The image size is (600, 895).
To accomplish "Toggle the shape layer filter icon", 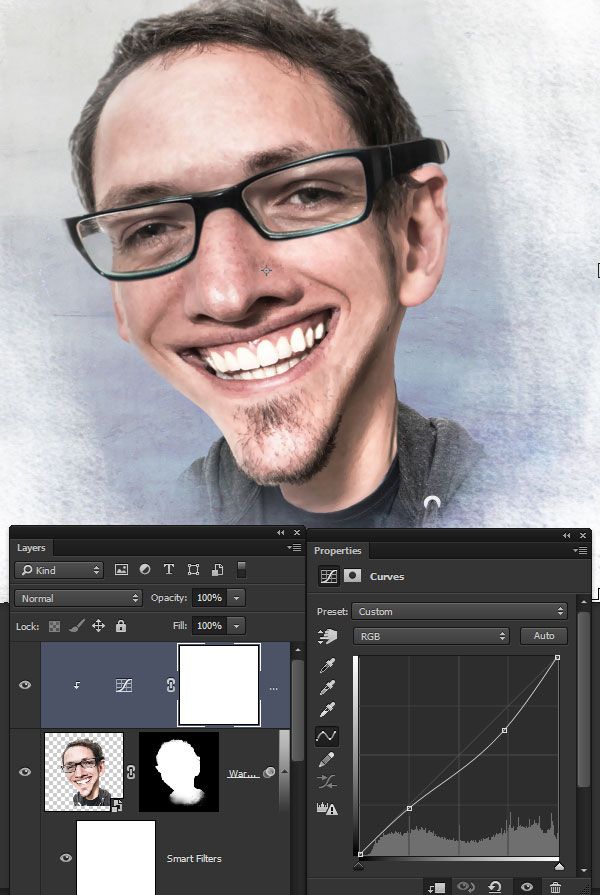I will coord(193,569).
